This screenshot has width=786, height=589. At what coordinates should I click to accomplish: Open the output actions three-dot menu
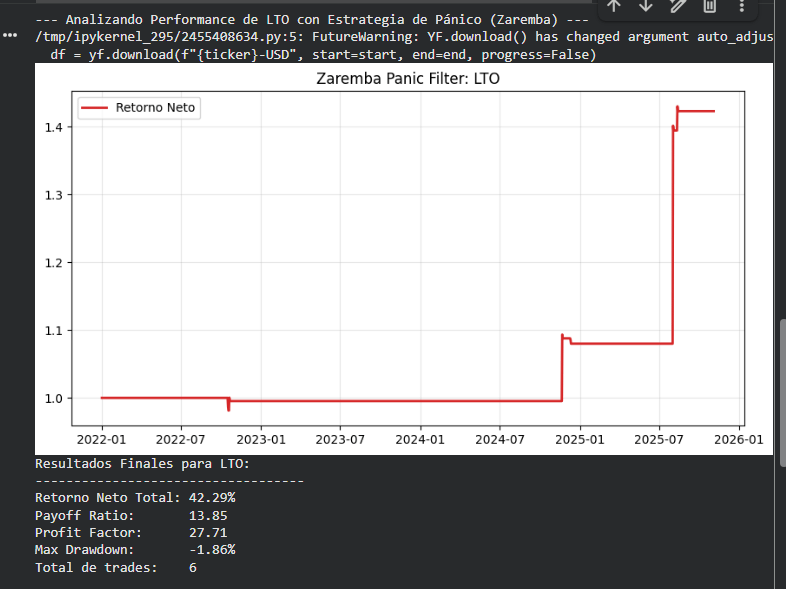10,35
